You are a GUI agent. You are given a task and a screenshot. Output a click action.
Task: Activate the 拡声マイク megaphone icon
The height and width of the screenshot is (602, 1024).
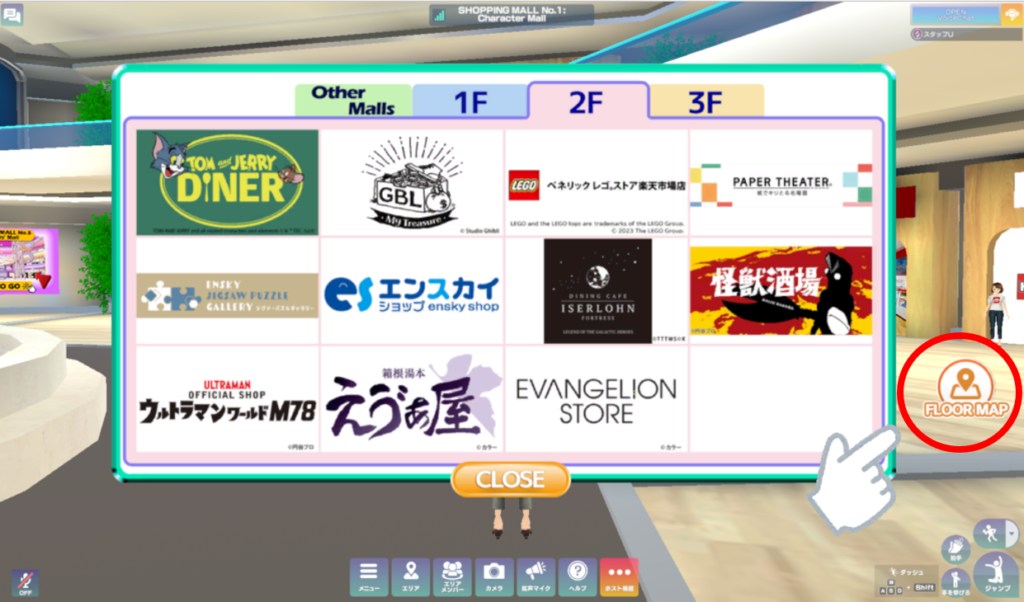click(536, 577)
